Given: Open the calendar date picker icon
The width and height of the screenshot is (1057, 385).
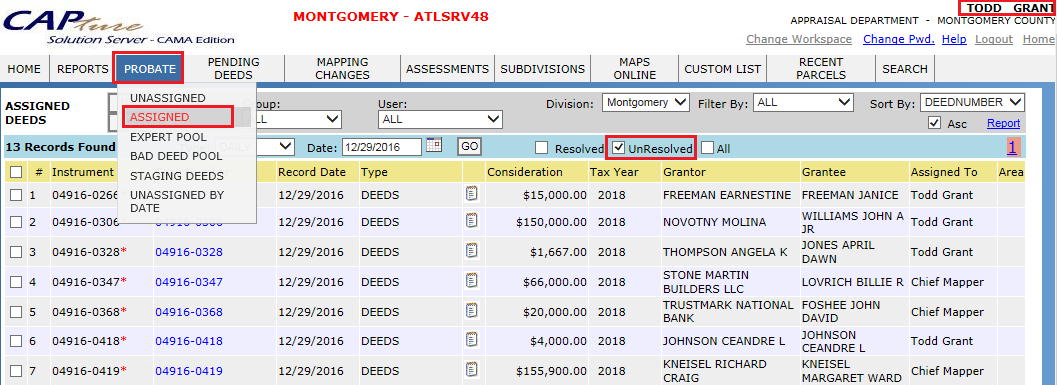Looking at the screenshot, I should pyautogui.click(x=435, y=145).
